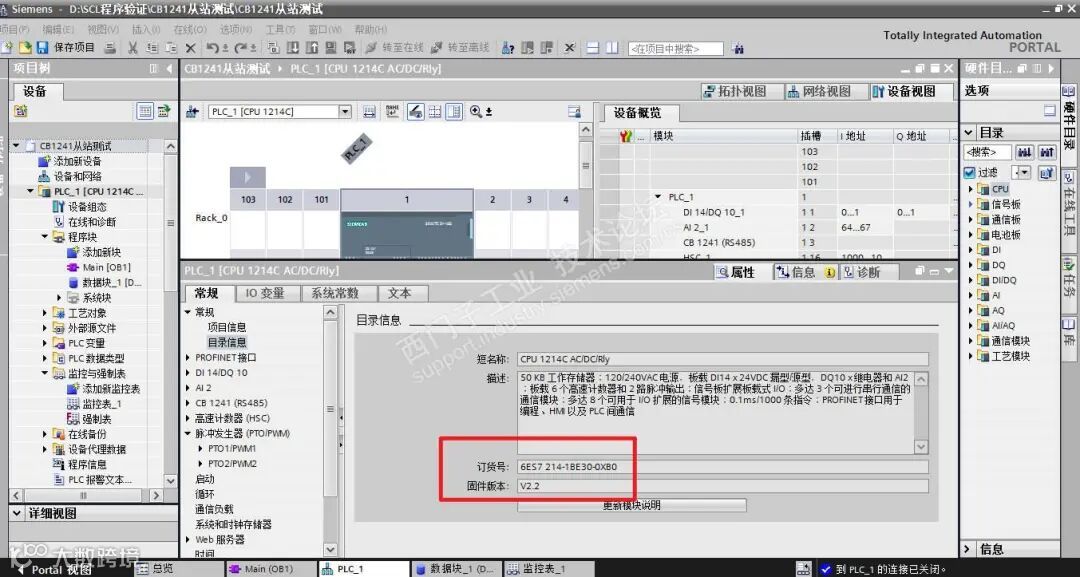This screenshot has width=1080, height=577.
Task: Open the 编辑(E) menu
Action: pos(58,29)
